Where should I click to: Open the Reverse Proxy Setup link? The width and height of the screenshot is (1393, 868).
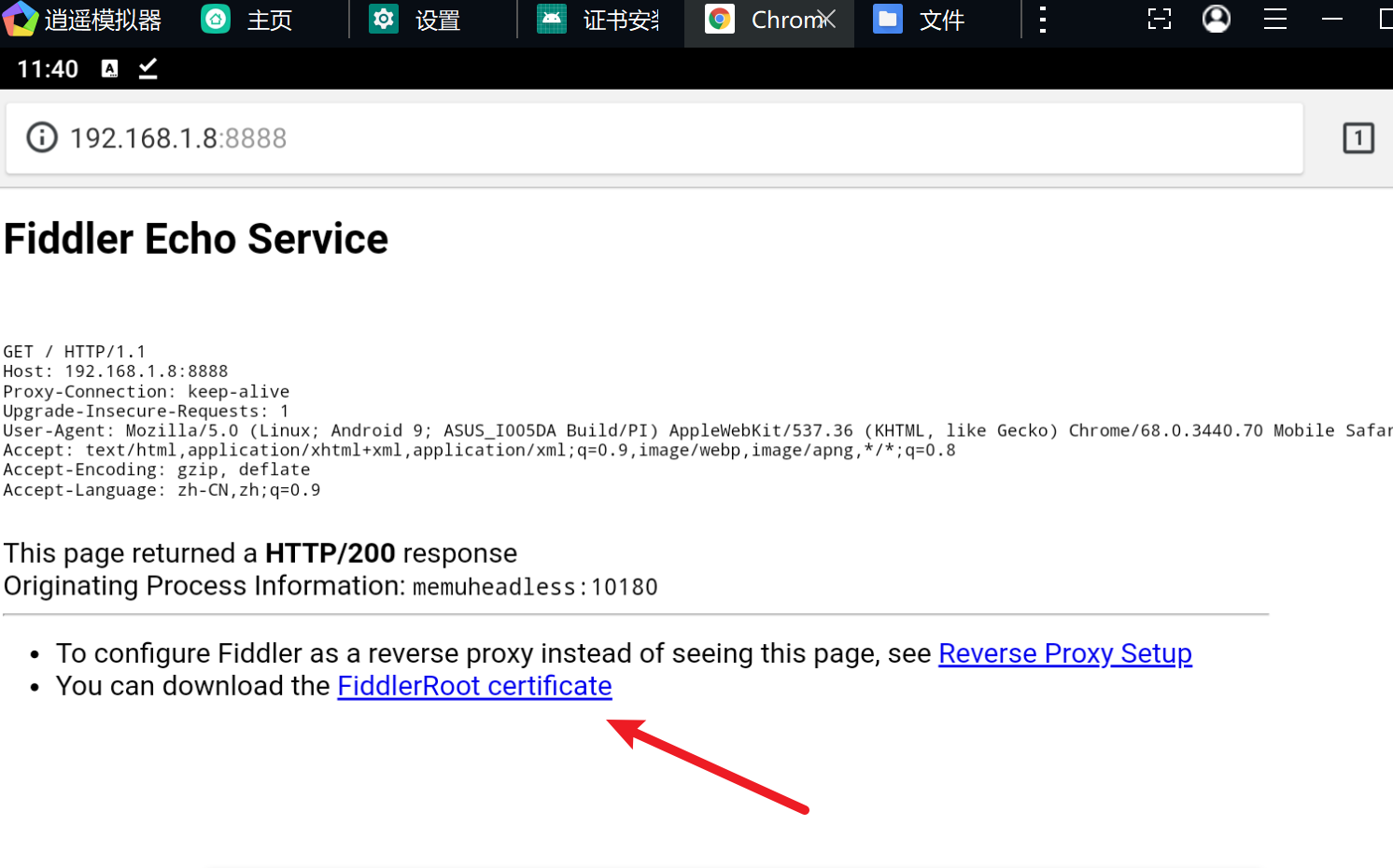(1065, 653)
